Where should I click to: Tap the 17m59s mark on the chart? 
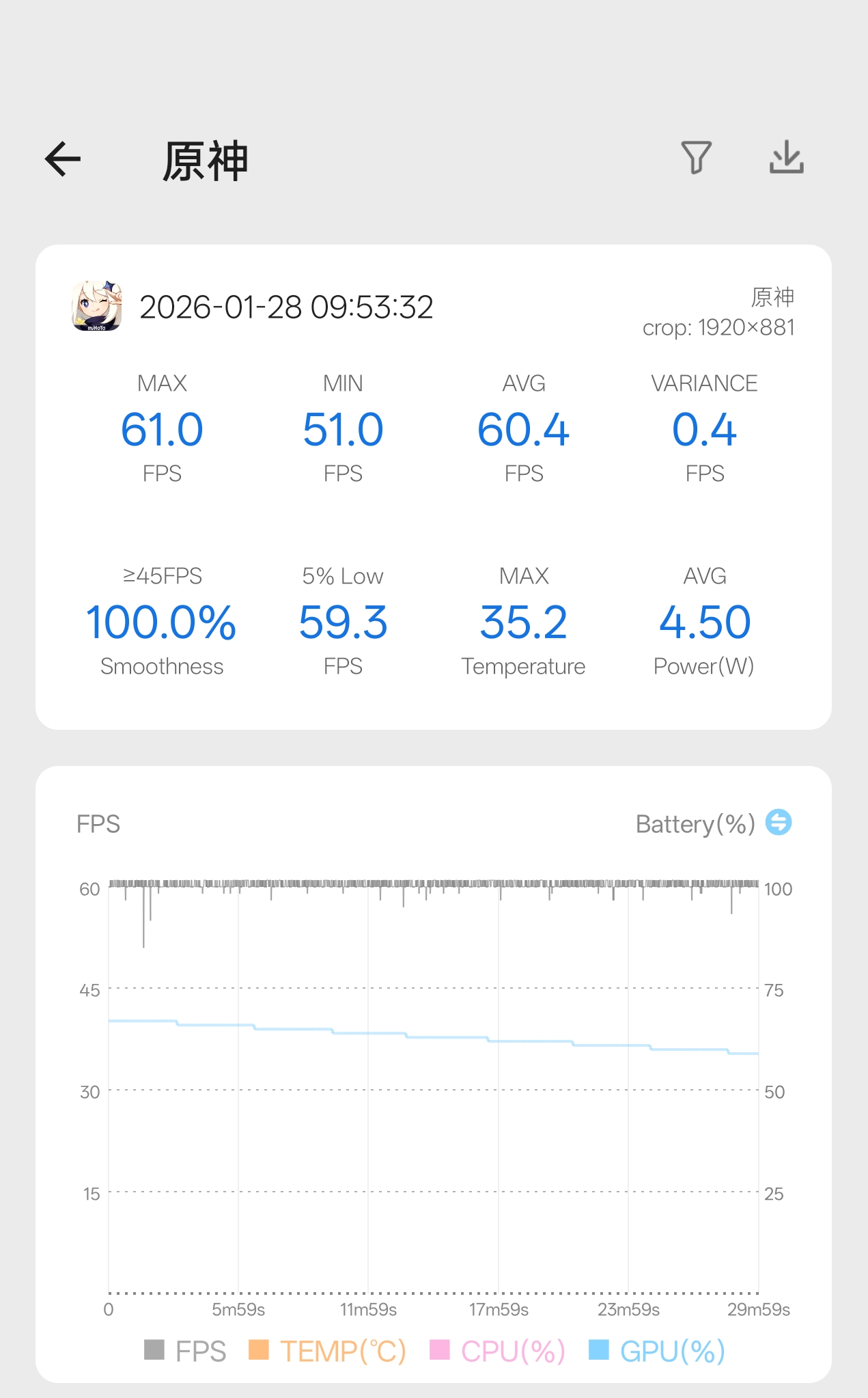499,1310
